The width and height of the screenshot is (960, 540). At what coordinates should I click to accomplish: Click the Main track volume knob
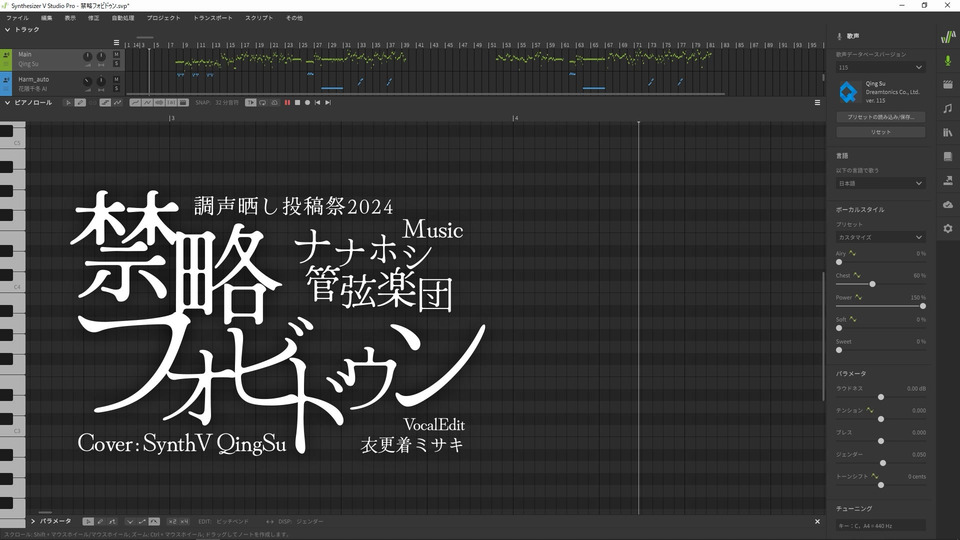[x=88, y=56]
